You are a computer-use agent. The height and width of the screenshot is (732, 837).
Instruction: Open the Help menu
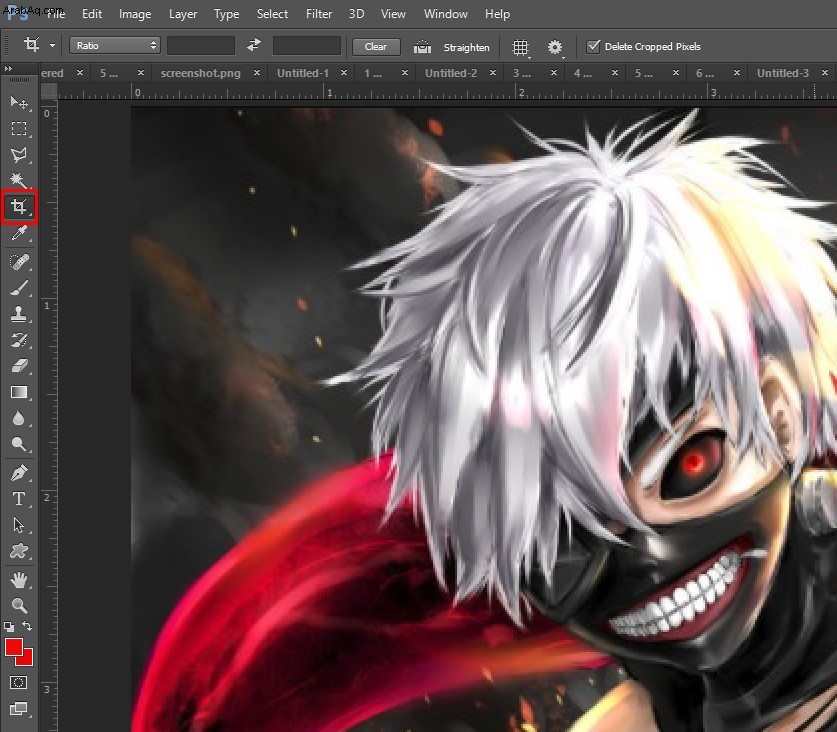point(498,14)
